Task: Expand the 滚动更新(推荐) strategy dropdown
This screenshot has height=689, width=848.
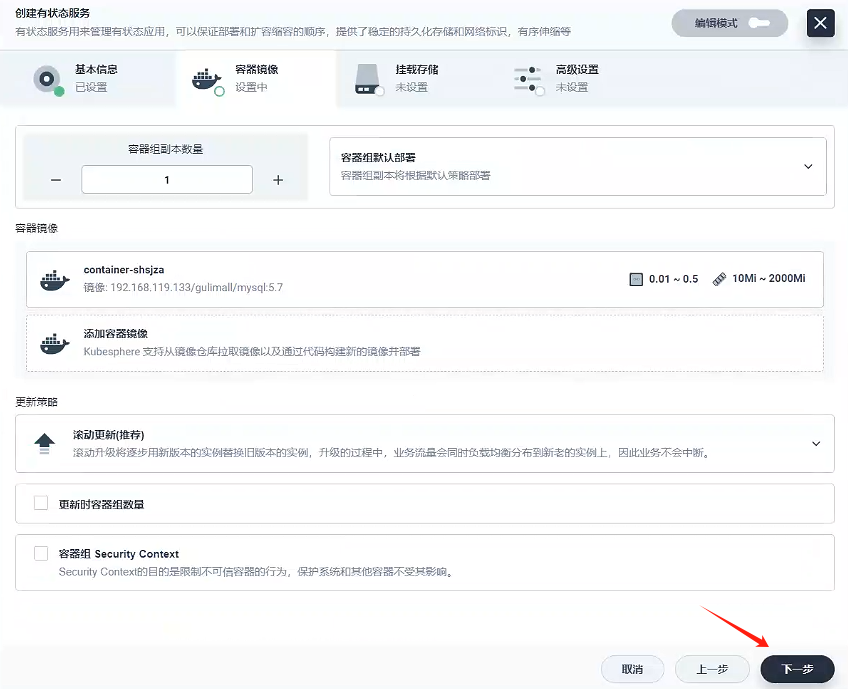Action: [425, 443]
